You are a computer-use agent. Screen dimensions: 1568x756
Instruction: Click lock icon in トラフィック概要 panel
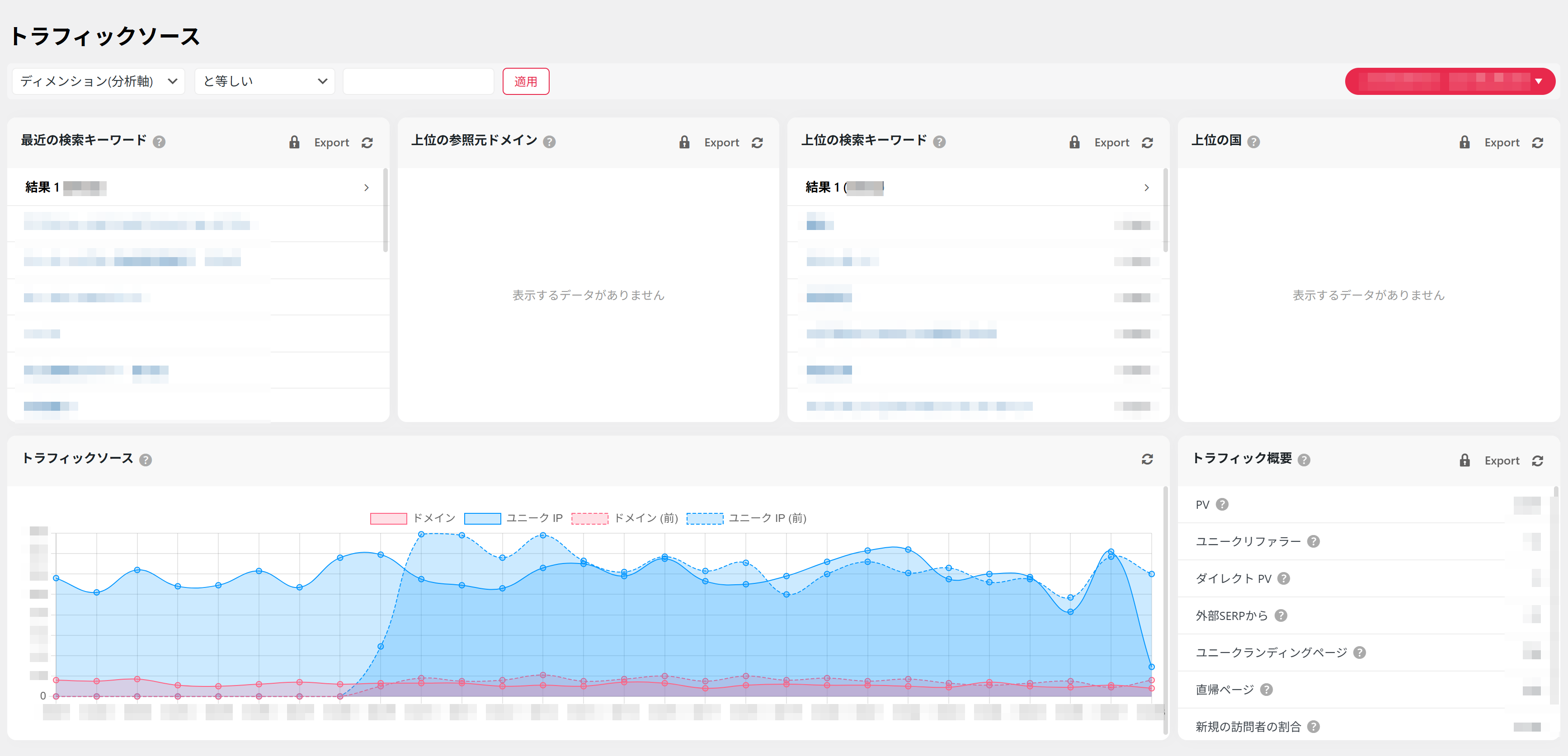1465,460
